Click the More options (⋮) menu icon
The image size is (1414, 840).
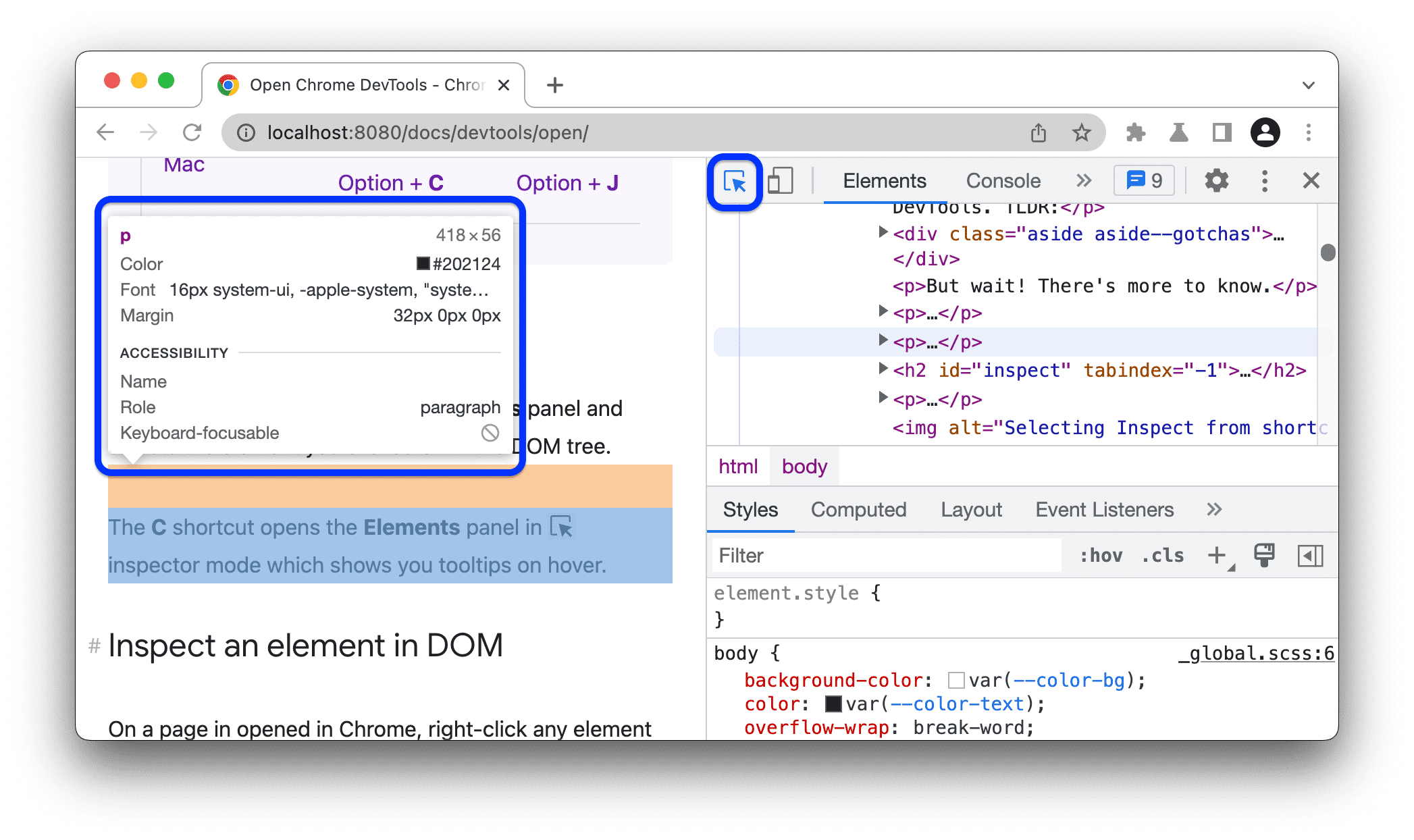click(x=1263, y=181)
